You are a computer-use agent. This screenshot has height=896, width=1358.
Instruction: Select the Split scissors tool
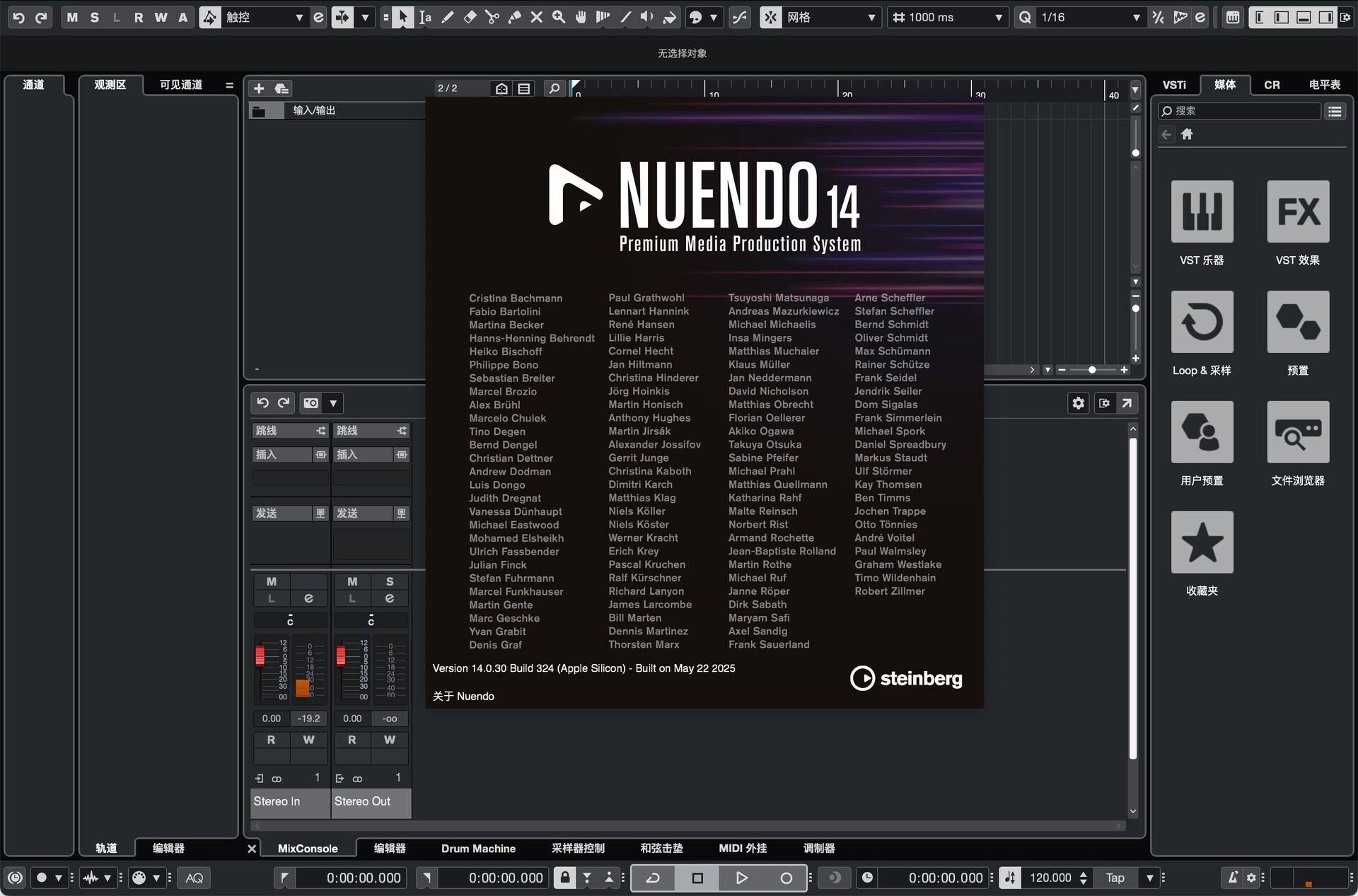click(493, 17)
